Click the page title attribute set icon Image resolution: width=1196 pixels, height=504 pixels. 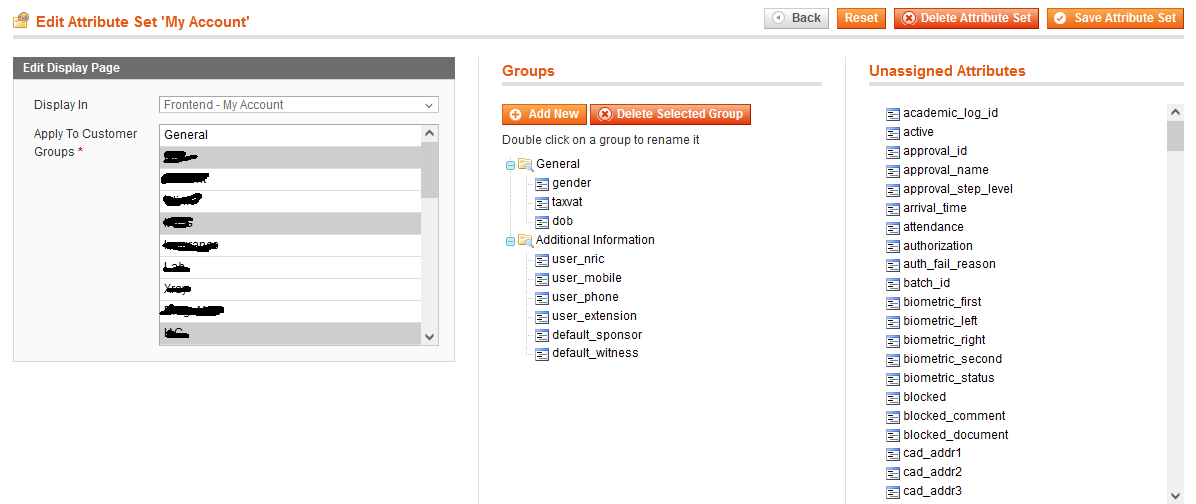tap(21, 20)
